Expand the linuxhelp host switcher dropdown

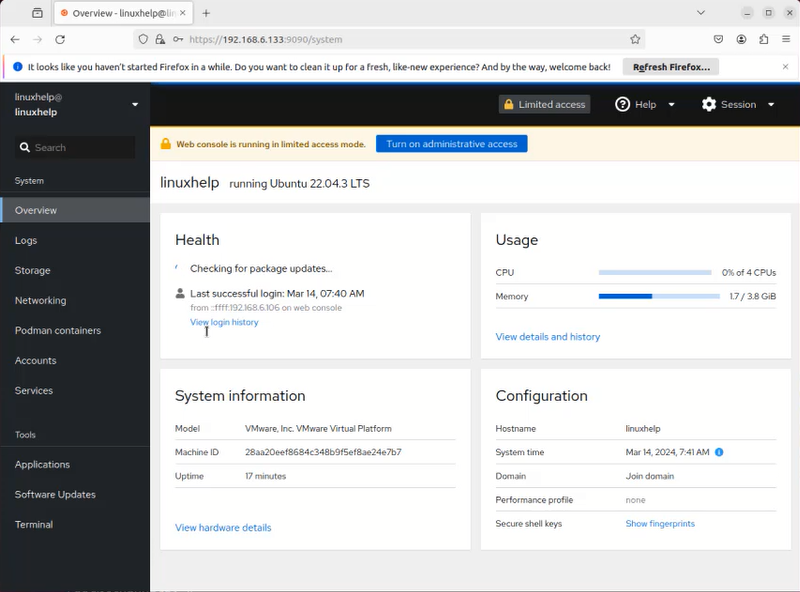pos(135,105)
